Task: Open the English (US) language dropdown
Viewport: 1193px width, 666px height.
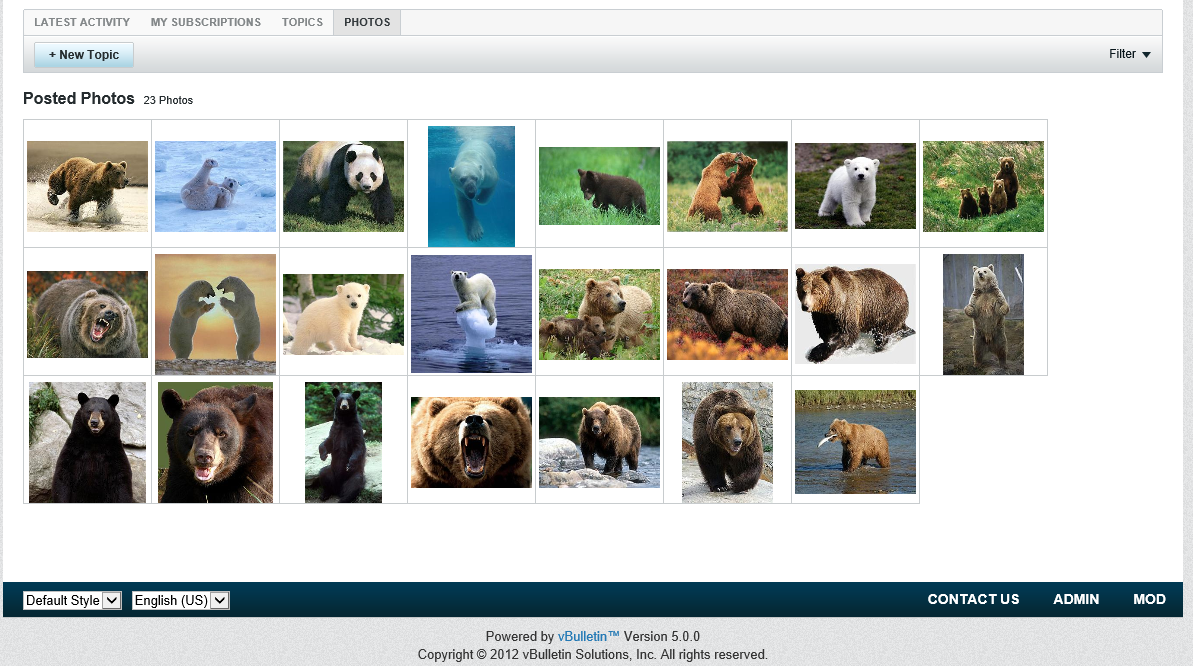Action: (181, 600)
